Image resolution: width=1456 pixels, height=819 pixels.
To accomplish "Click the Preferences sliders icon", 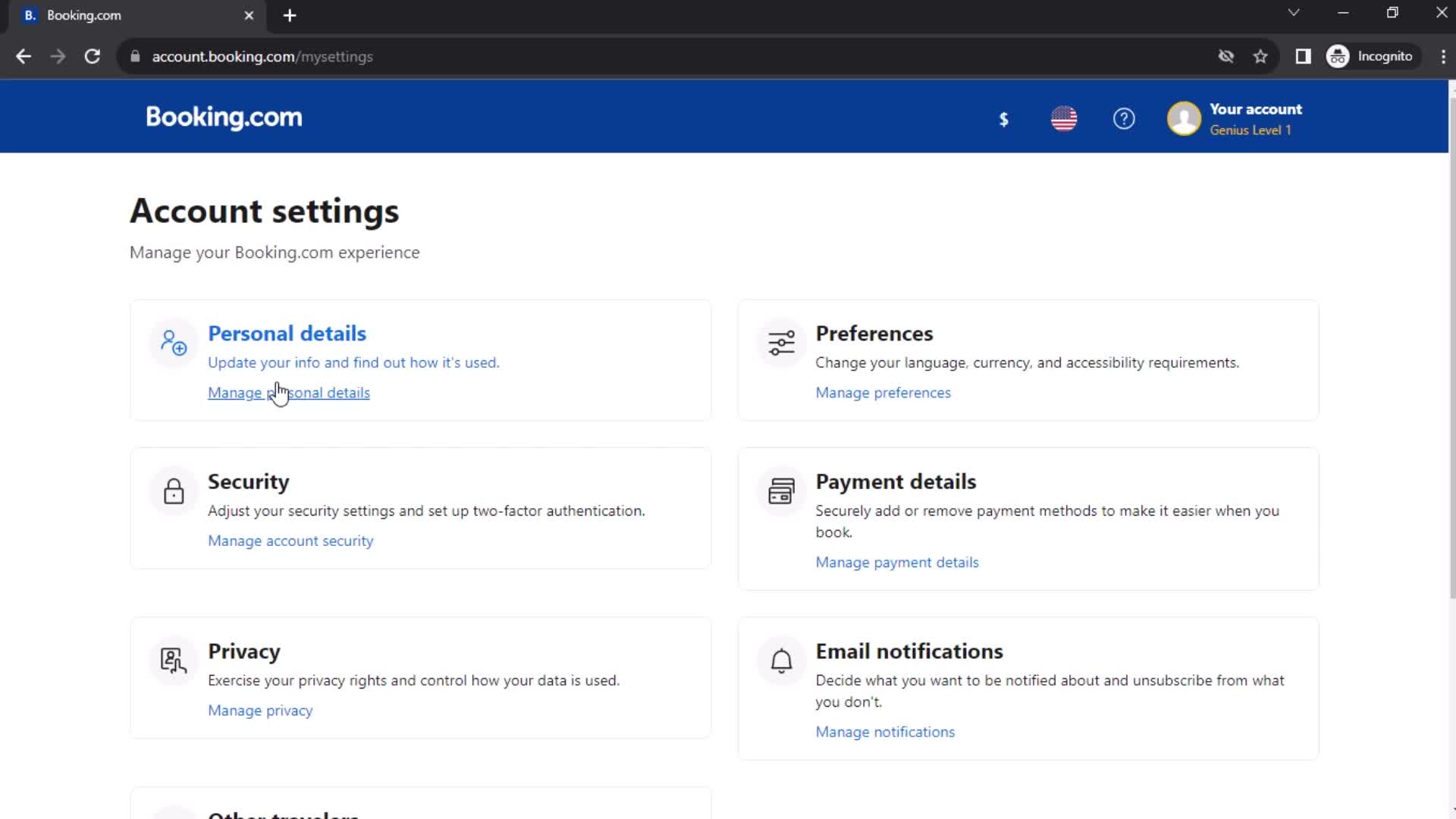I will coord(781,343).
